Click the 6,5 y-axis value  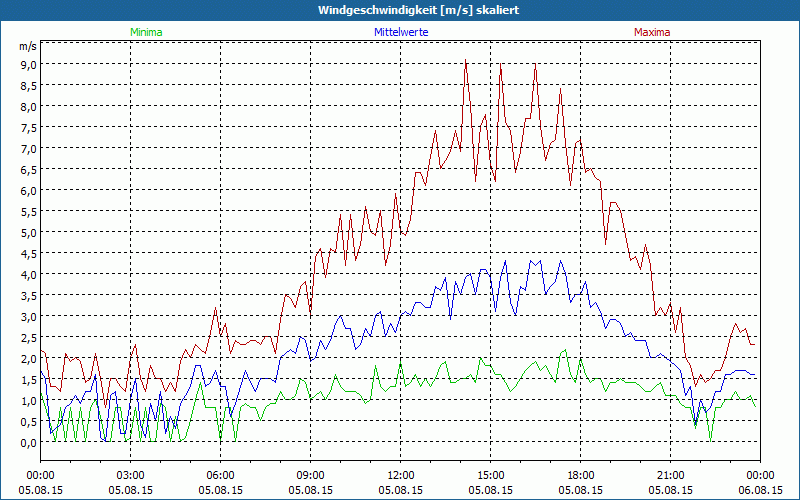coord(28,169)
